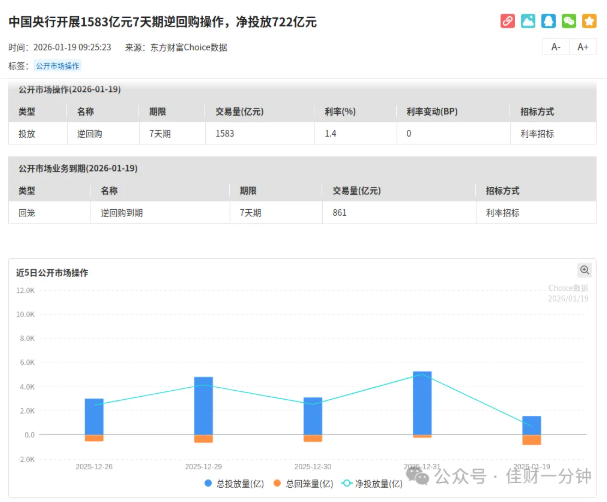Click the article headline about 1583亿元 reverse repo
Viewport: 607px width, 502px height.
tap(163, 22)
